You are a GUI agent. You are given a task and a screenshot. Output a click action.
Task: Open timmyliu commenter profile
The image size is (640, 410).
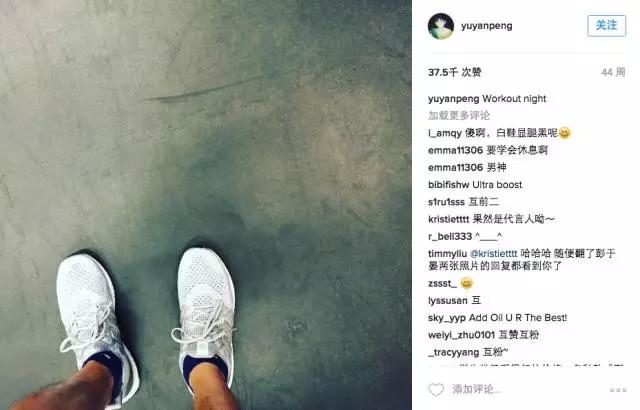point(447,253)
